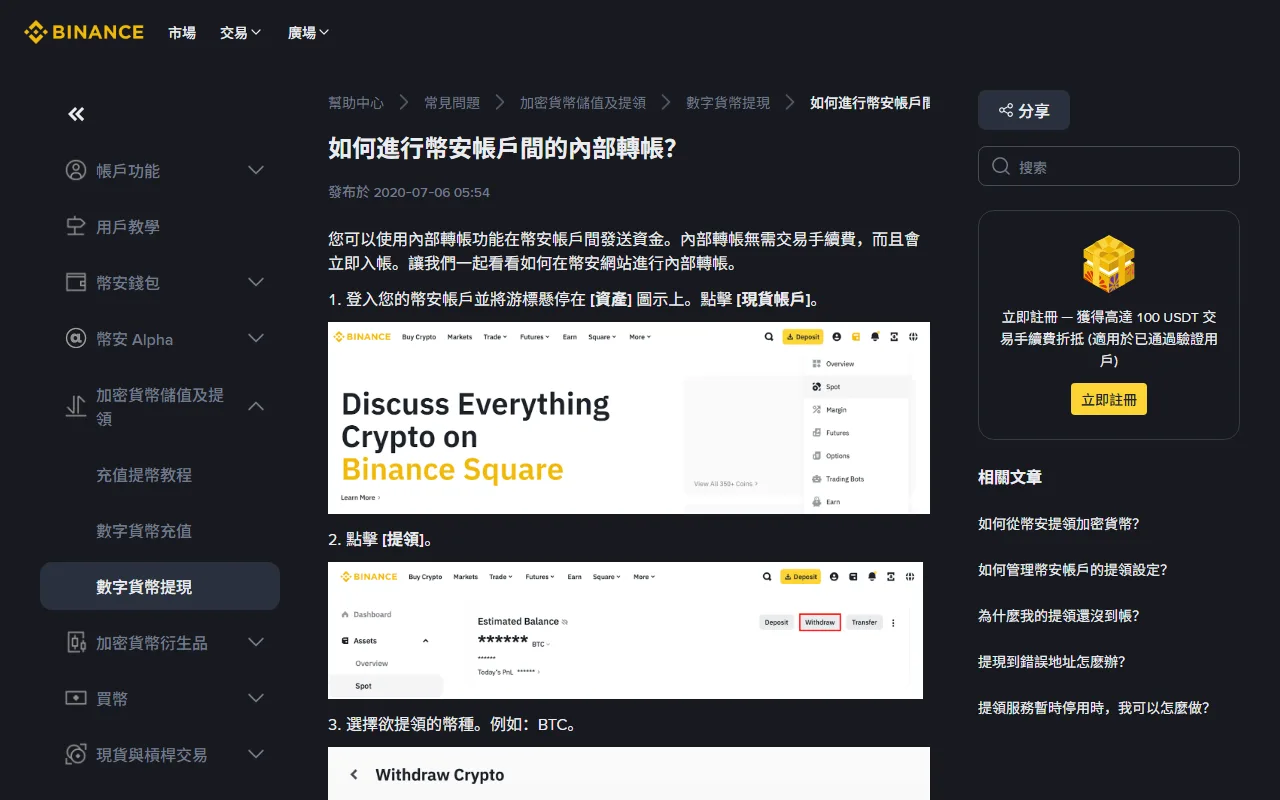Click the step 2 screenshot showing Withdraw button
Image resolution: width=1280 pixels, height=800 pixels.
pos(625,630)
